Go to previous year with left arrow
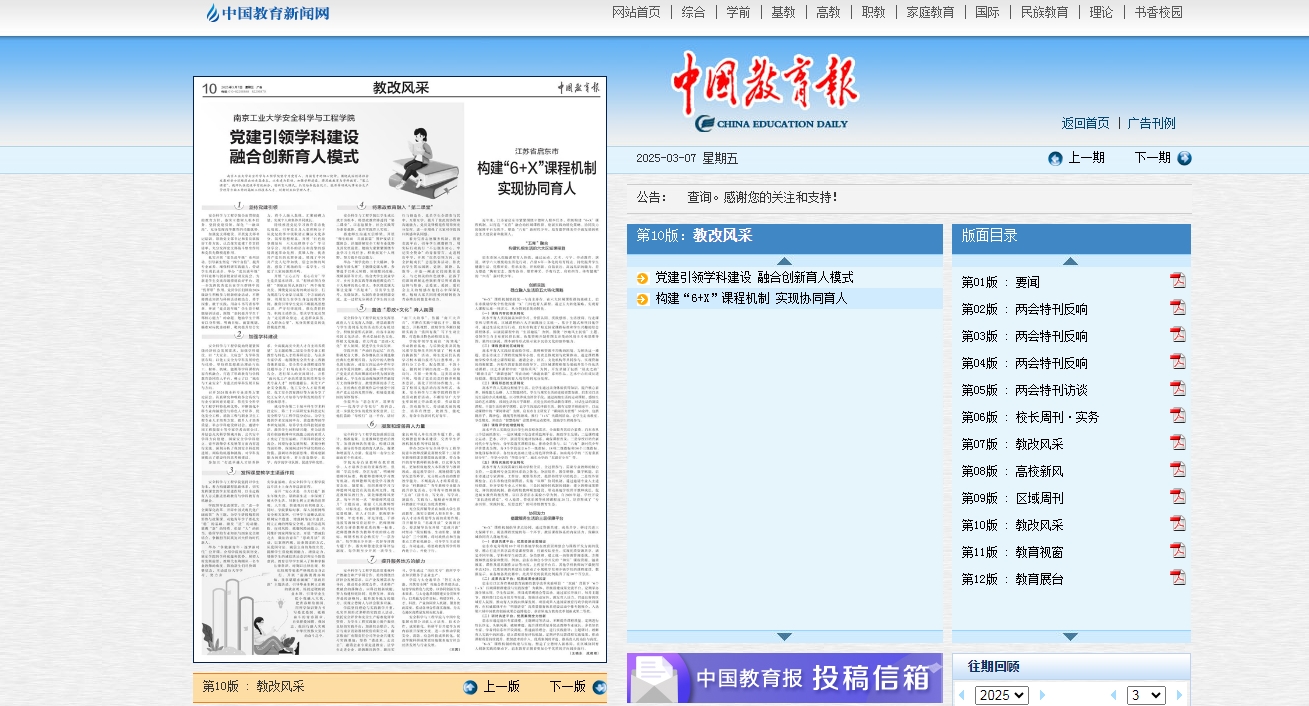Screen dimensions: 1309x706 (962, 695)
